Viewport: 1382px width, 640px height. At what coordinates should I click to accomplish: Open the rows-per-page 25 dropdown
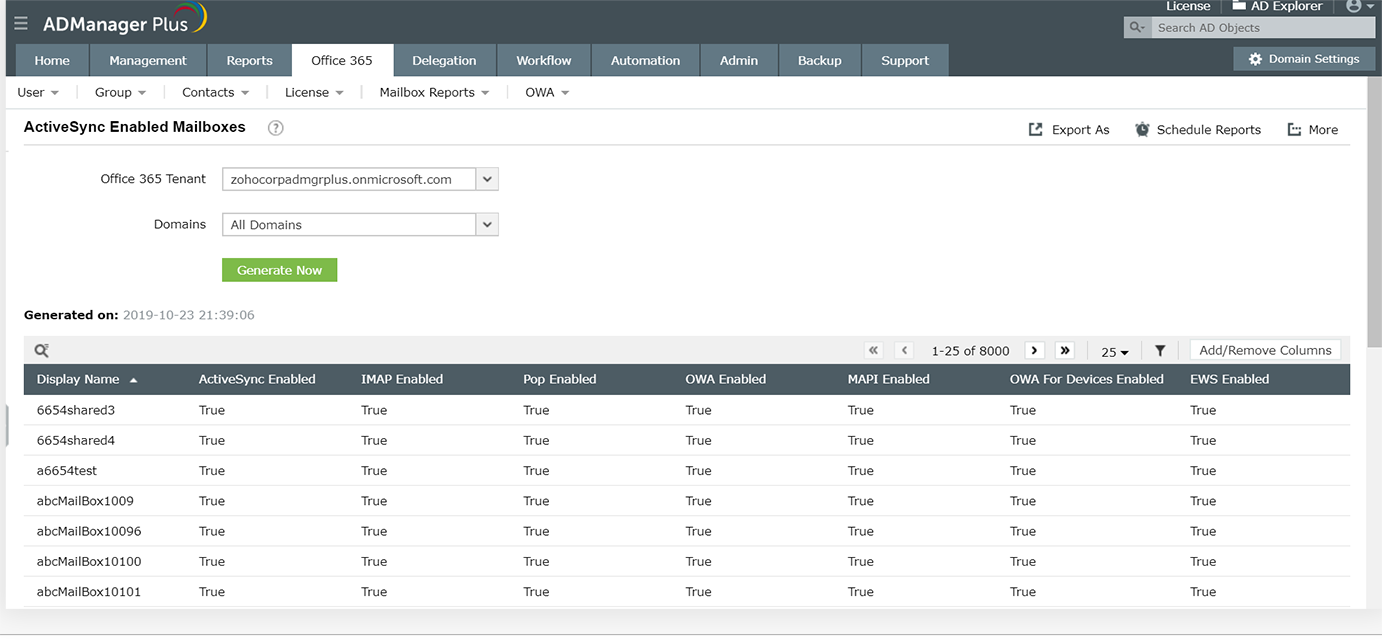point(1114,352)
